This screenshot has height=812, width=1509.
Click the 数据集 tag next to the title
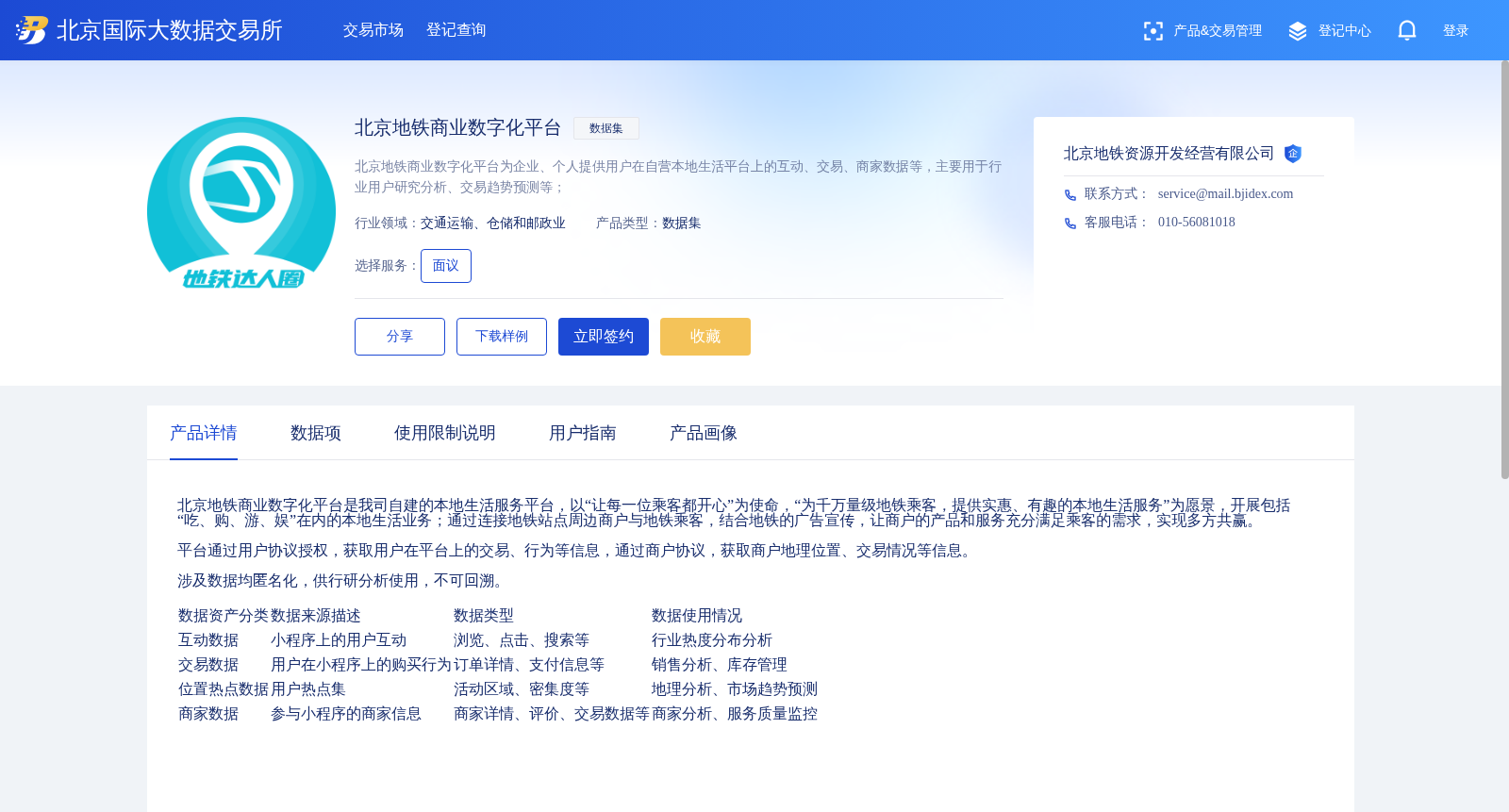pyautogui.click(x=606, y=128)
